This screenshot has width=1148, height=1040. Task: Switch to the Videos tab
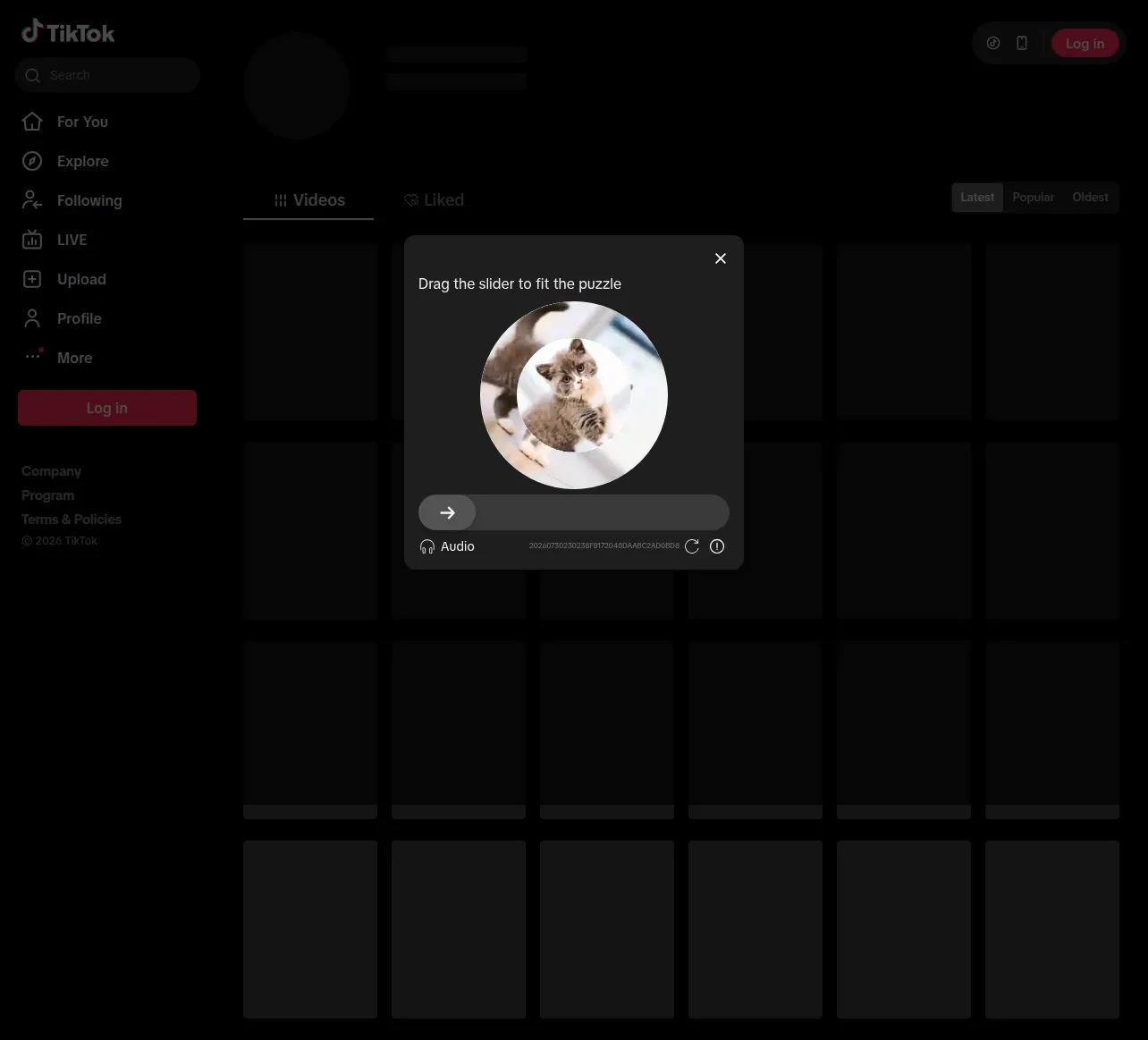(x=308, y=200)
